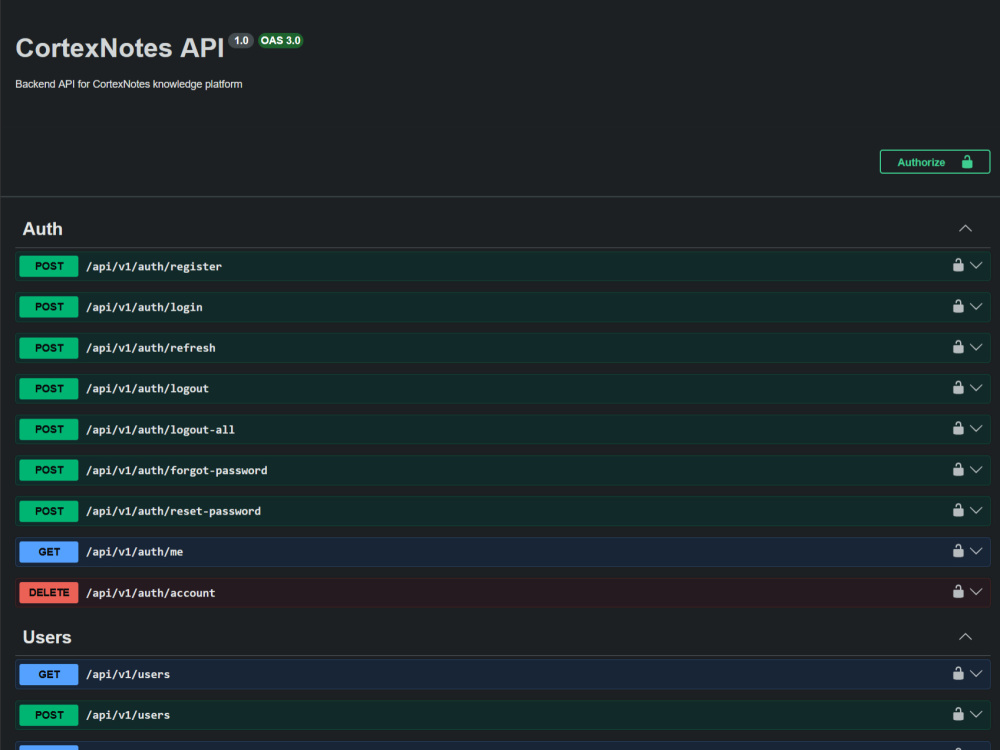Expand POST /api/v1/users chevron

tap(976, 714)
